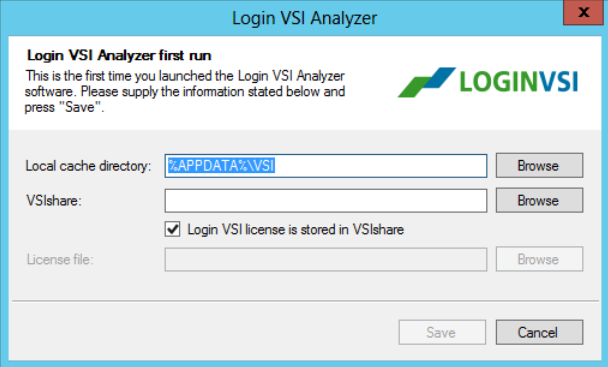Browse for the VSIshare location
Image resolution: width=608 pixels, height=367 pixels.
click(x=539, y=201)
